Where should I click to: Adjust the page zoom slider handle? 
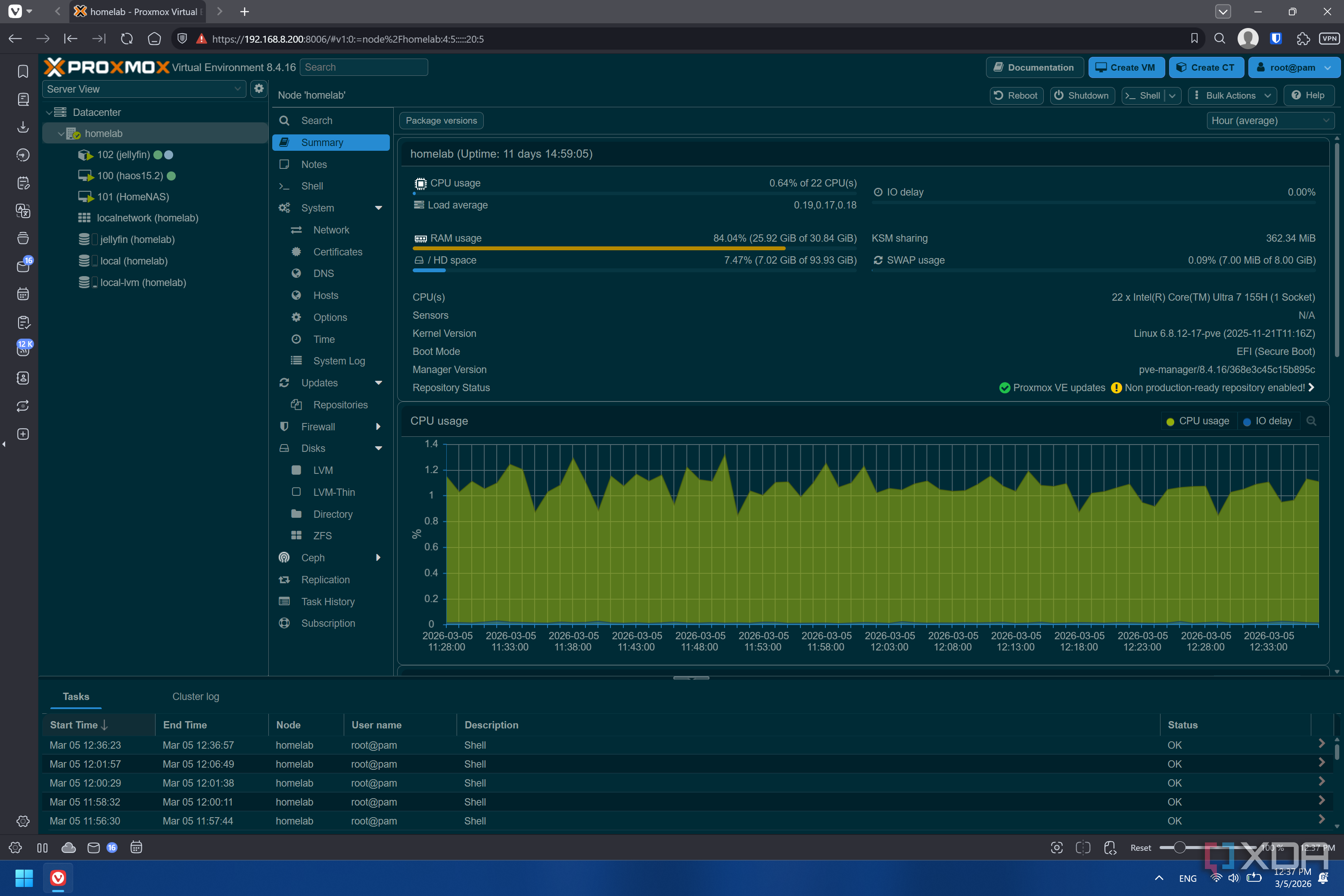tap(1179, 847)
